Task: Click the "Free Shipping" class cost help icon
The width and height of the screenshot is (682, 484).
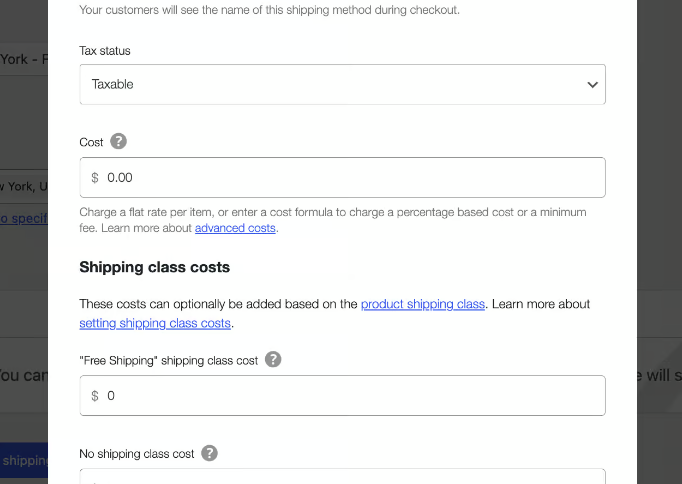Action: coord(273,360)
